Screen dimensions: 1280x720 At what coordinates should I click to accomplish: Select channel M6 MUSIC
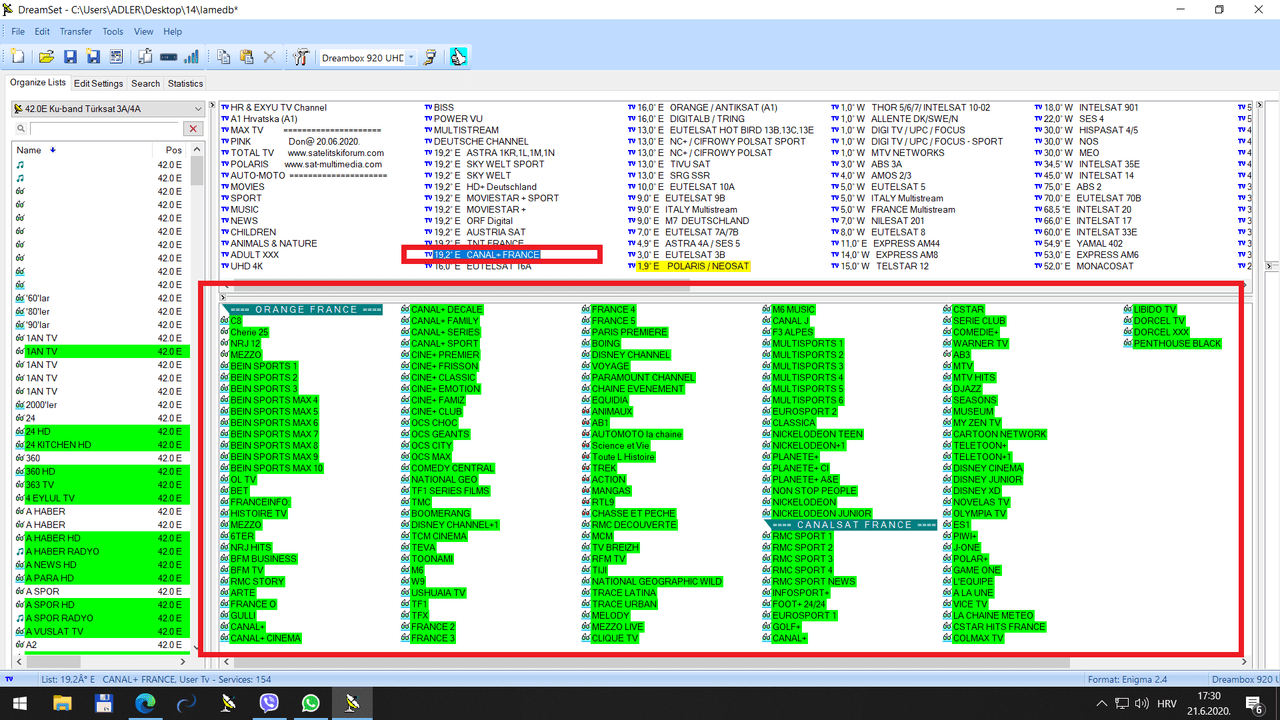coord(793,310)
